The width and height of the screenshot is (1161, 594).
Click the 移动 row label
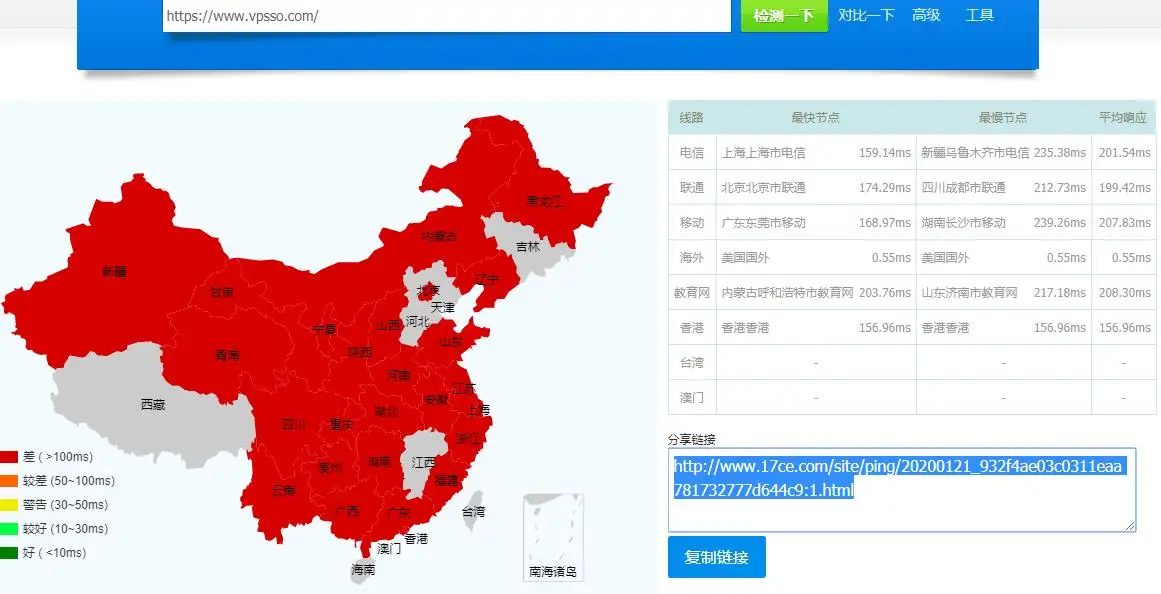click(x=692, y=222)
